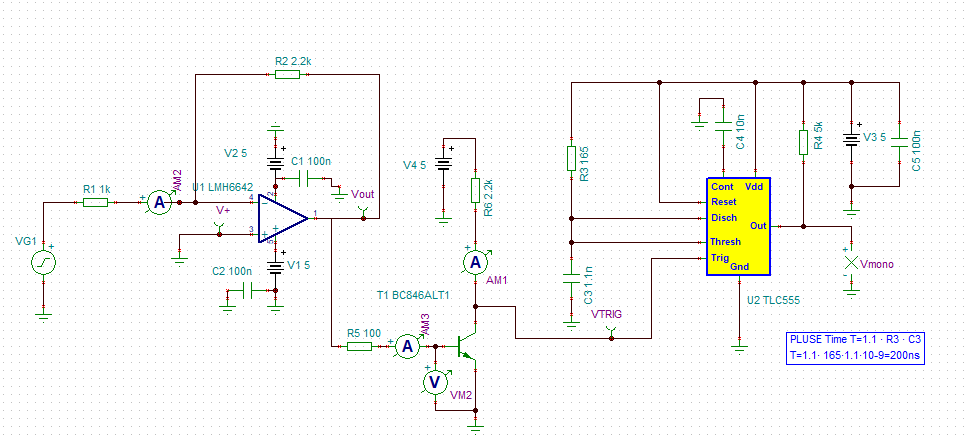This screenshot has width=970, height=438.
Task: Select capacitor C2 100n
Action: tap(248, 290)
